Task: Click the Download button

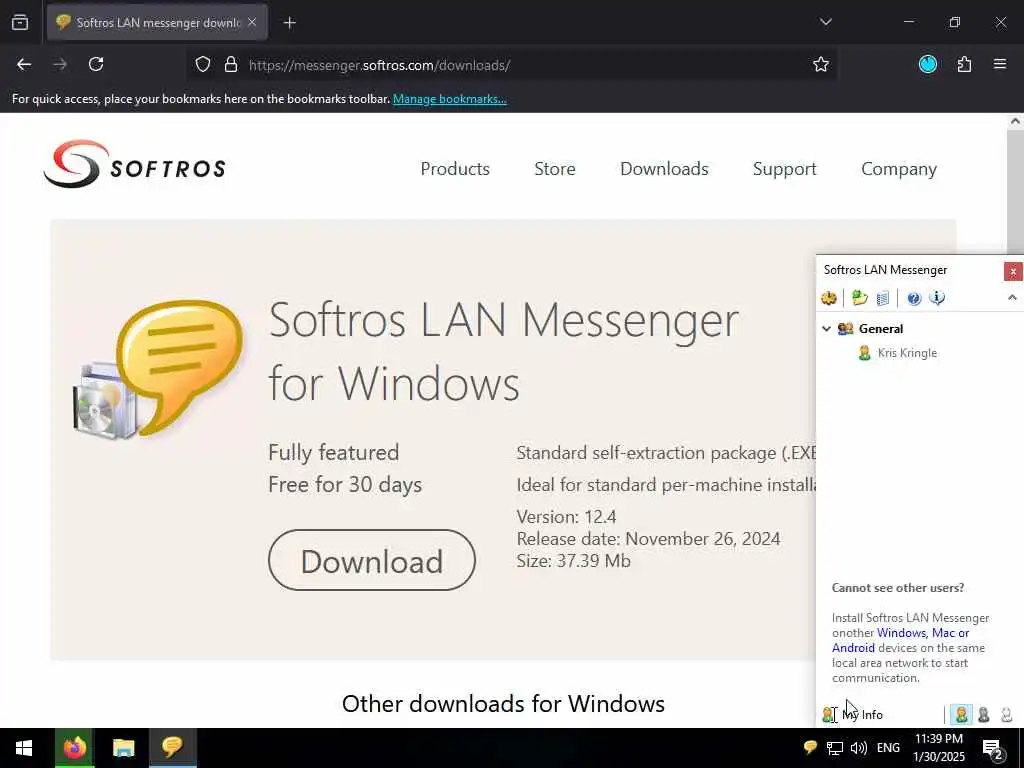Action: pos(372,560)
